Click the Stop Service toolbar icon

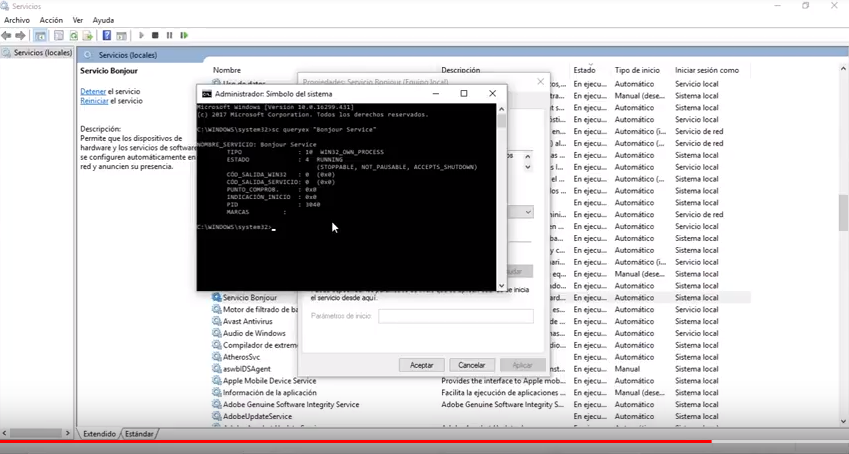pyautogui.click(x=155, y=35)
